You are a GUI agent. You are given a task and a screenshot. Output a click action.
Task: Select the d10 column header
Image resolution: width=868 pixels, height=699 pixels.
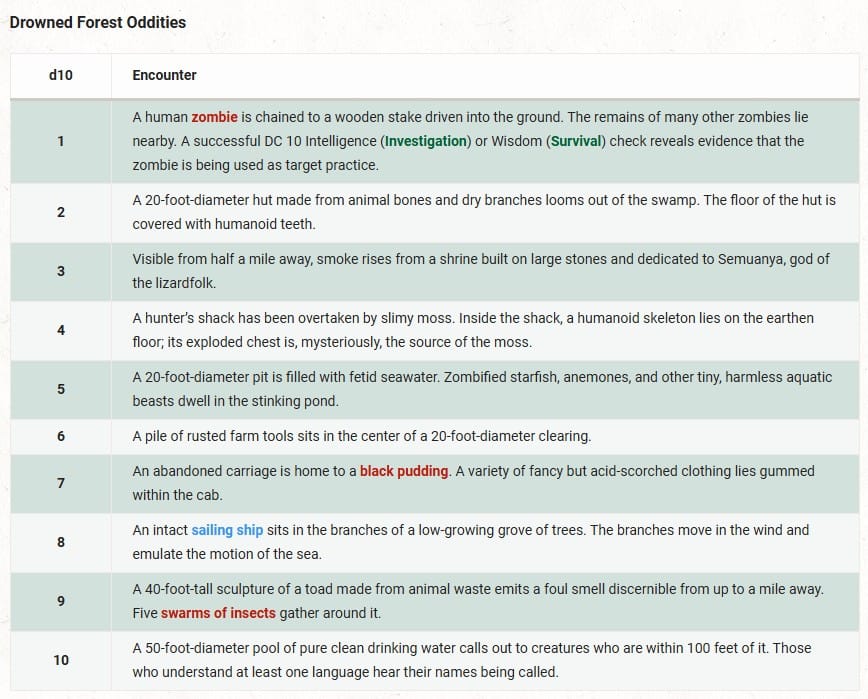(x=61, y=75)
